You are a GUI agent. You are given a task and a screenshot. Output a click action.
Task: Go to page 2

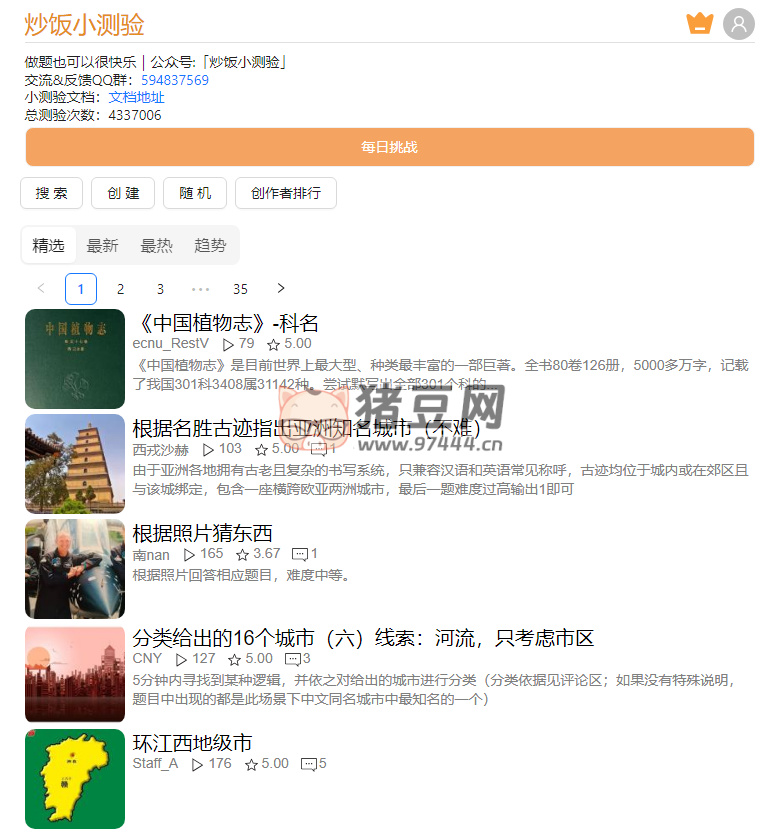click(x=120, y=289)
